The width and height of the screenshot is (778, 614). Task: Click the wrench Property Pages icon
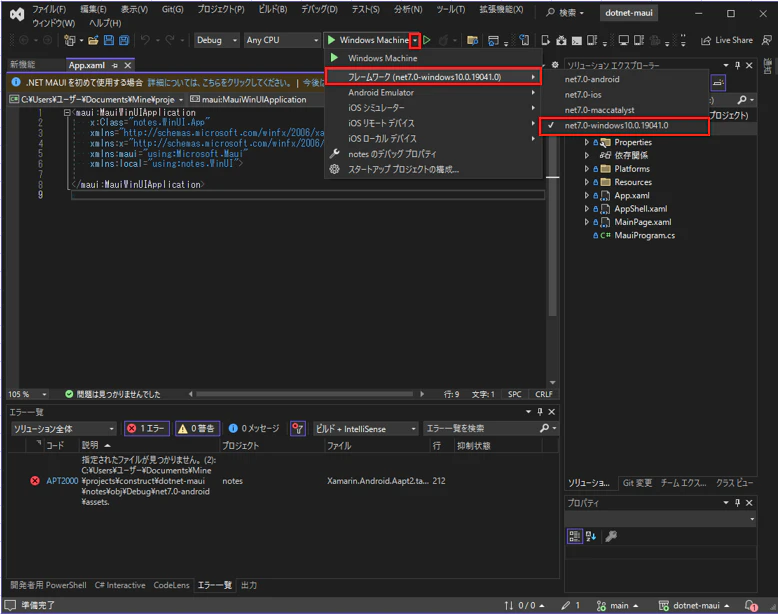[611, 536]
